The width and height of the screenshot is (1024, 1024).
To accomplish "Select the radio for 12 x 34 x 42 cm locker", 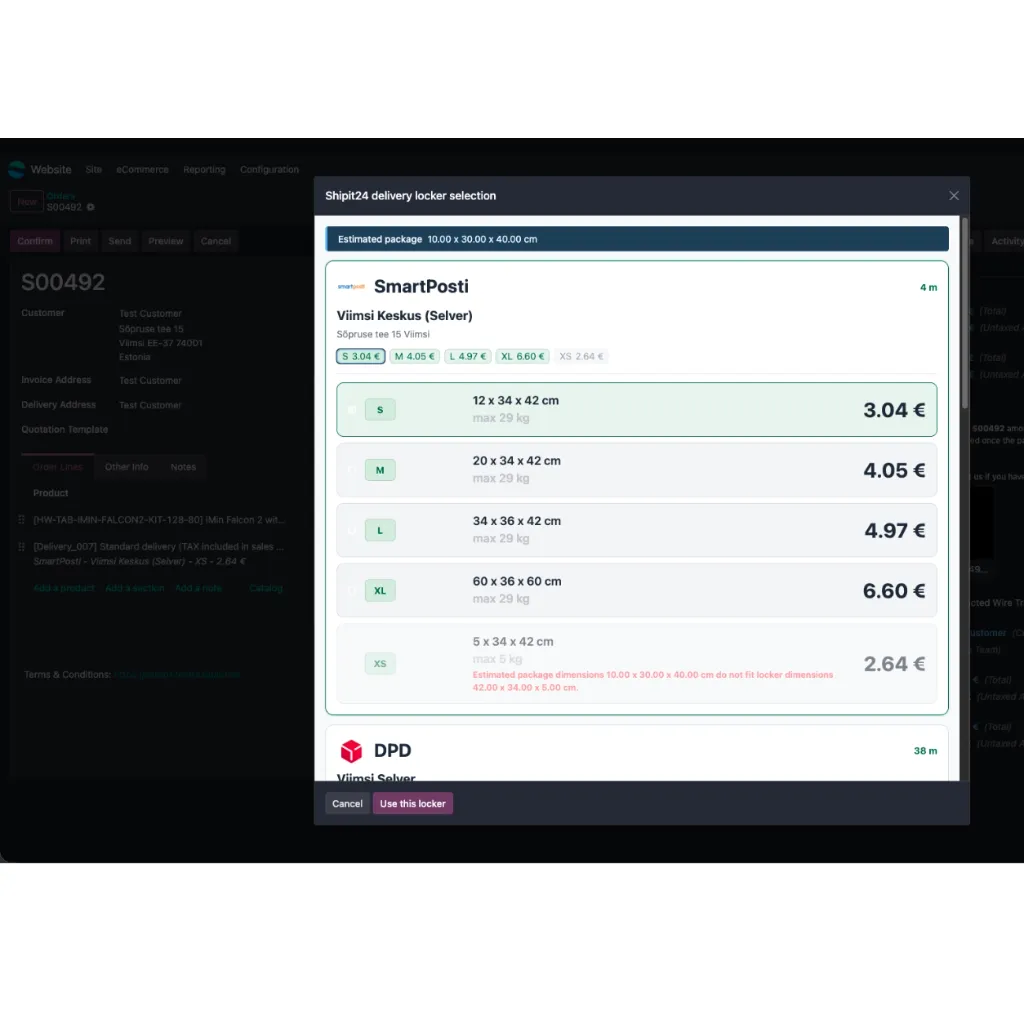I will pos(352,410).
